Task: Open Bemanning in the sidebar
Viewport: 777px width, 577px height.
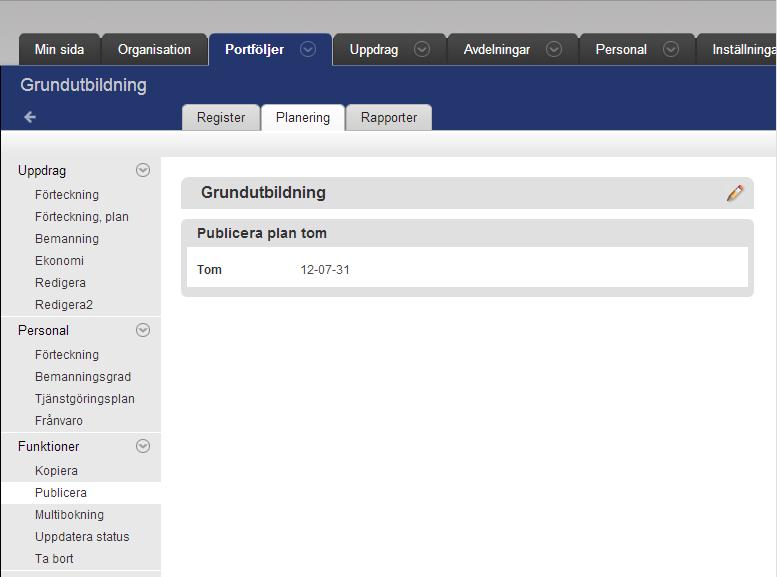Action: point(67,238)
